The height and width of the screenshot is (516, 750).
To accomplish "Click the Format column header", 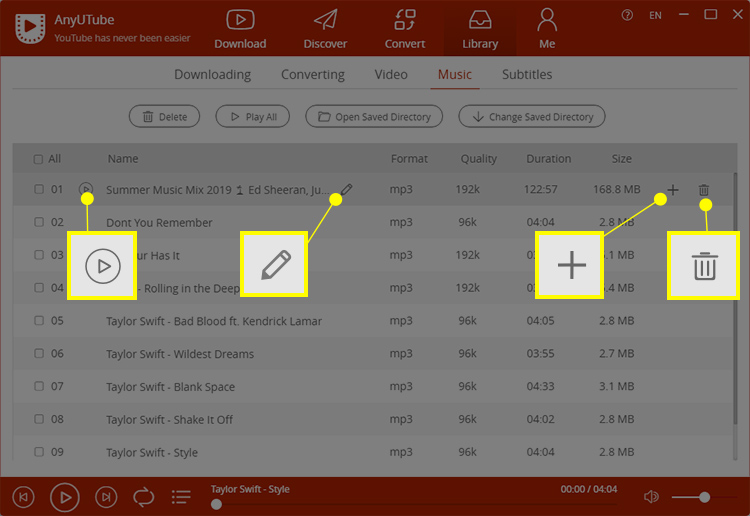I will point(409,159).
